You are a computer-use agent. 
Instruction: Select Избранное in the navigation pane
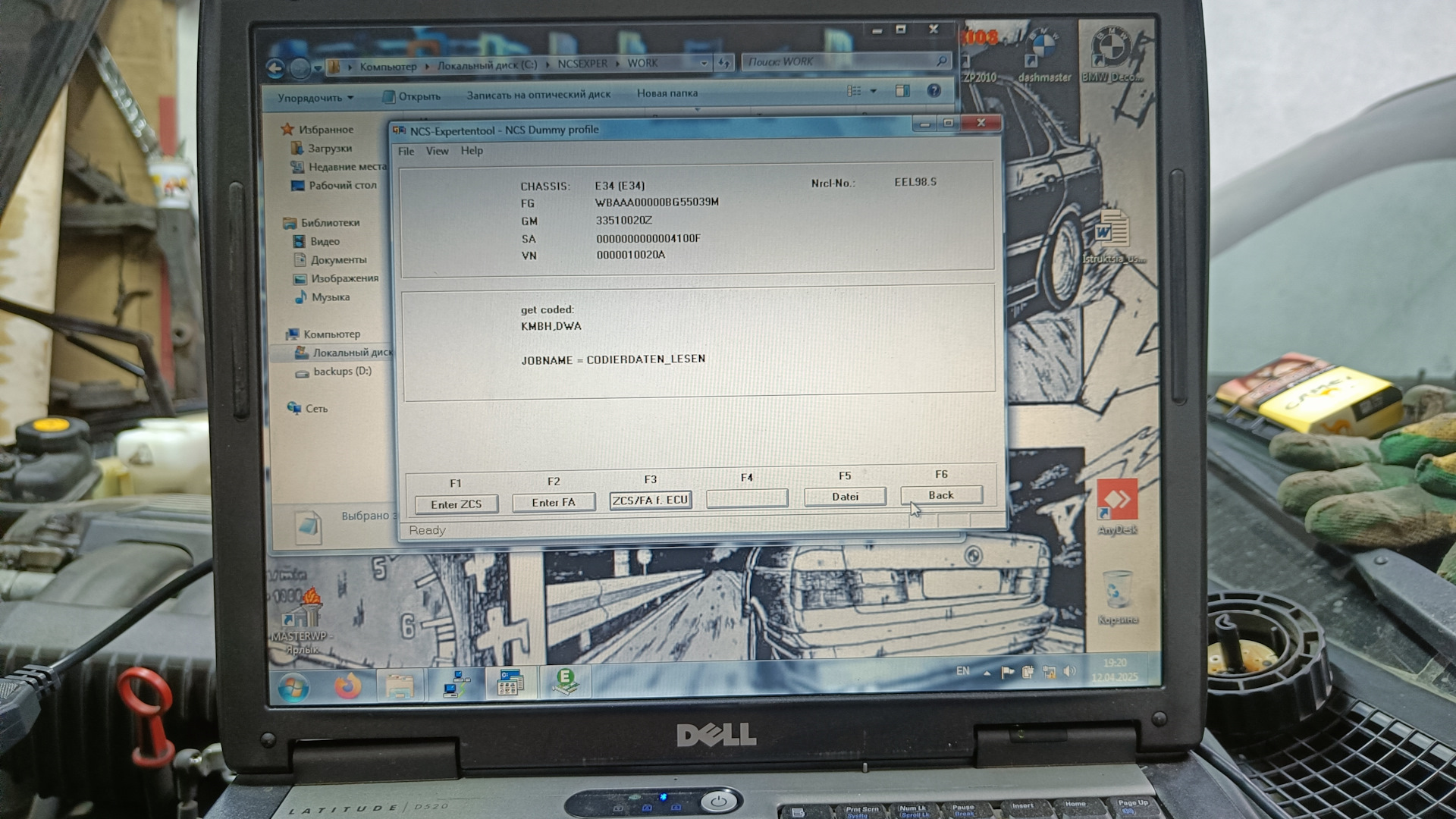(x=317, y=130)
